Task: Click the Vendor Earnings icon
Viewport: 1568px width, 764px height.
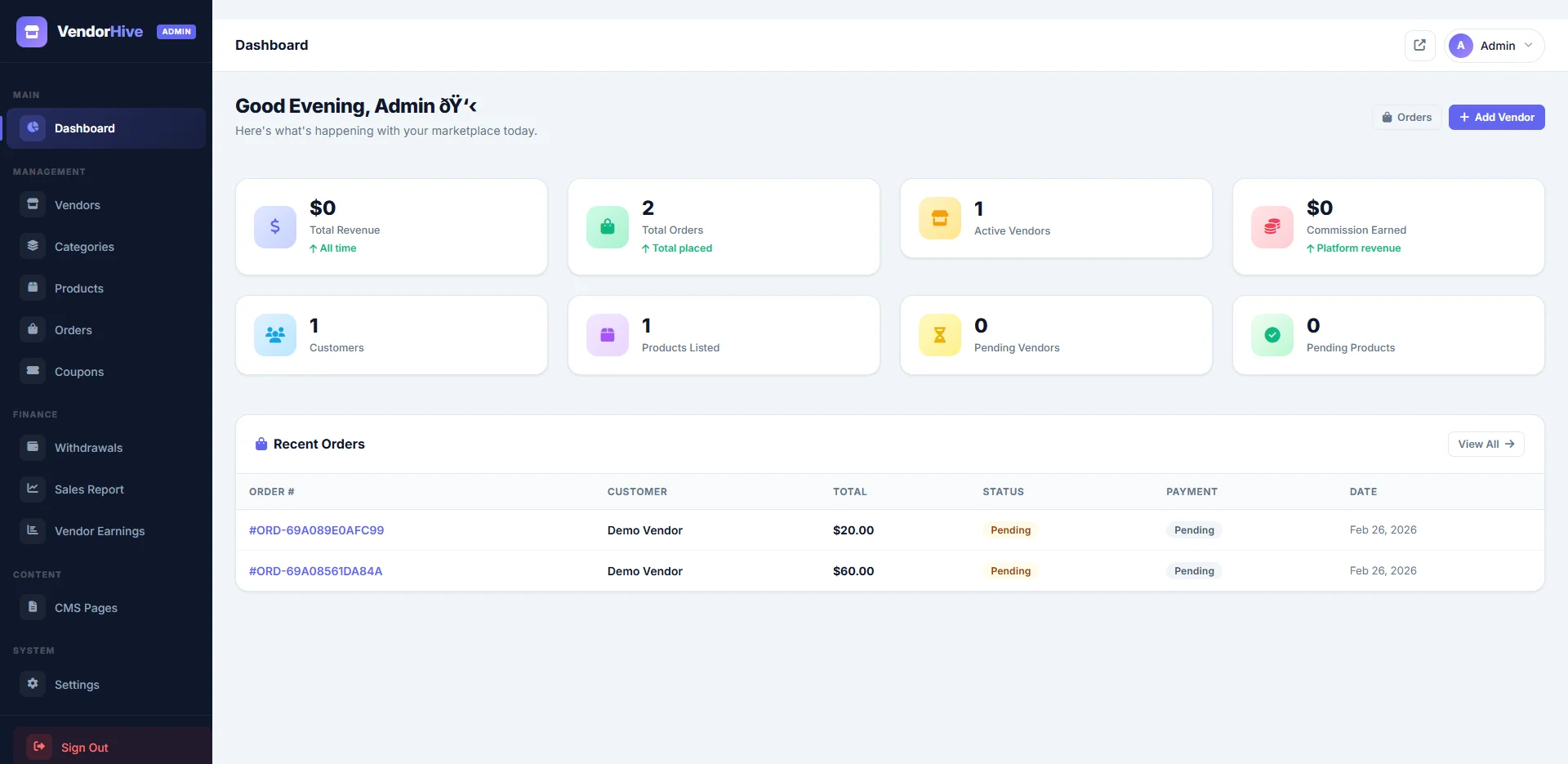Action: coord(32,530)
